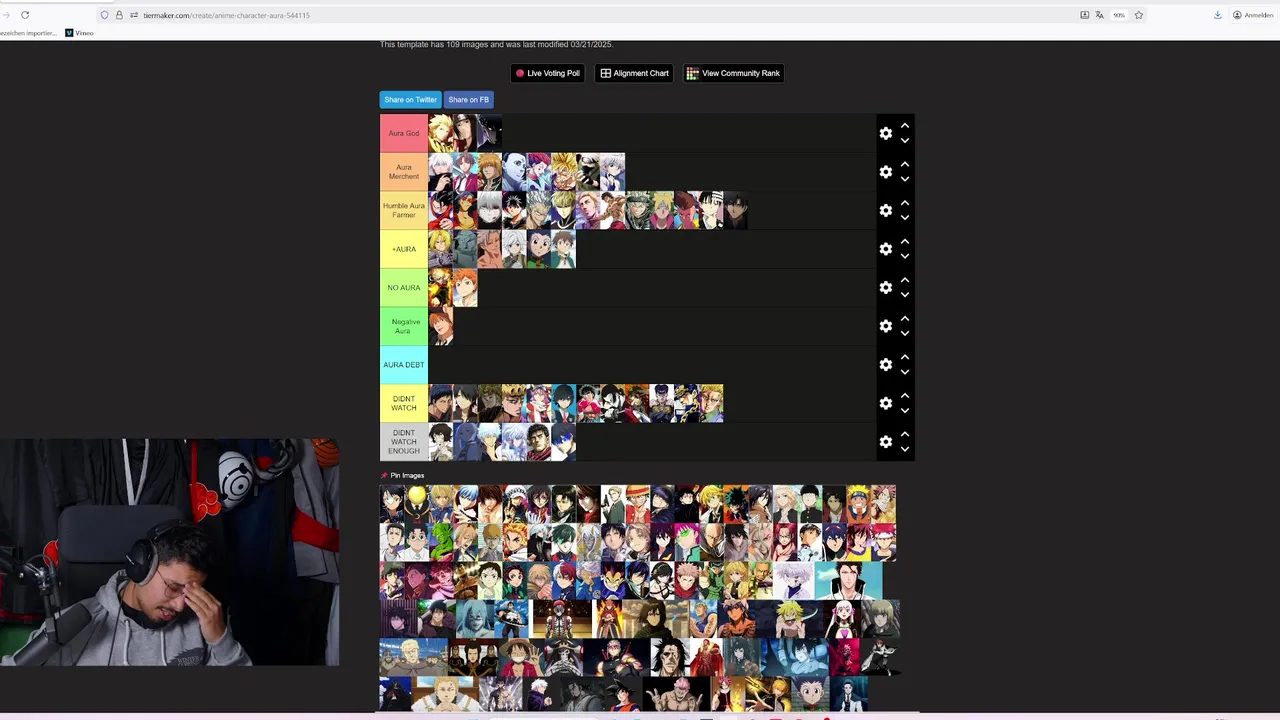Select the character in Negative Aura row
Screen dimensions: 1280x720
tap(441, 326)
